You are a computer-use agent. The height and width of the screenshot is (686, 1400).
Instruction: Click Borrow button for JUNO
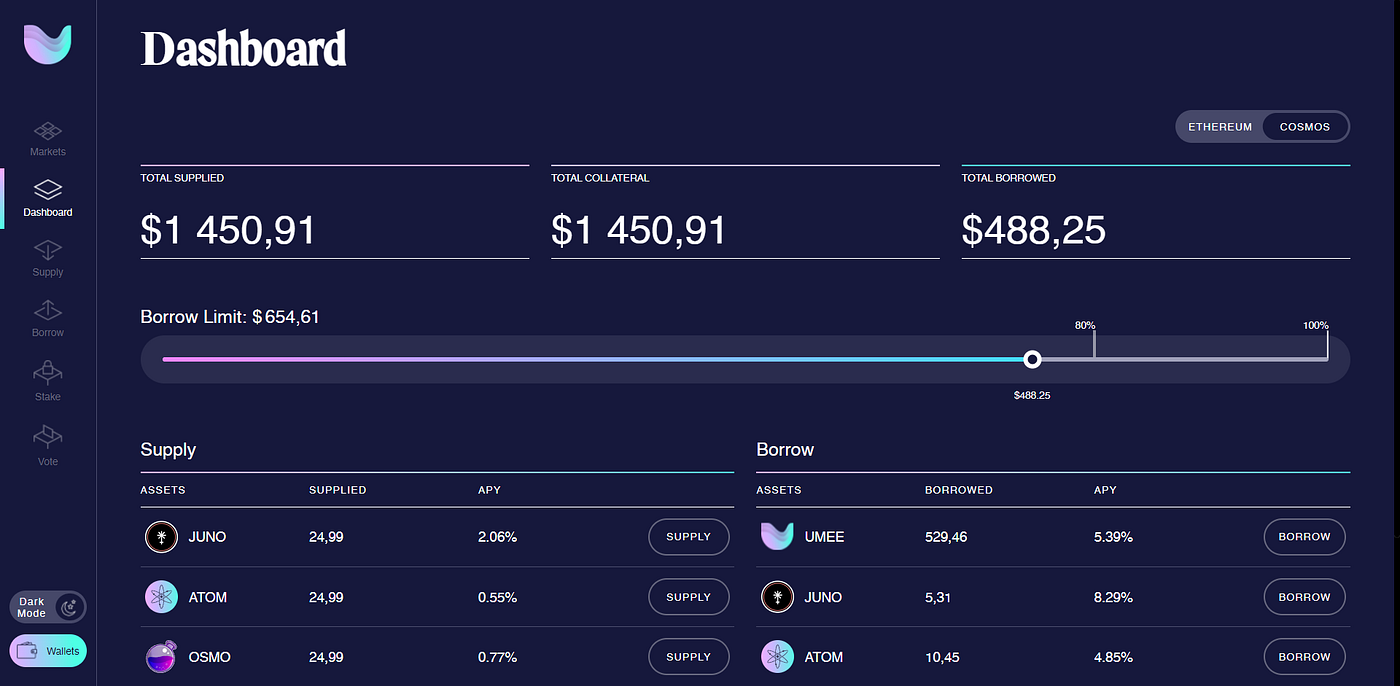[1305, 597]
